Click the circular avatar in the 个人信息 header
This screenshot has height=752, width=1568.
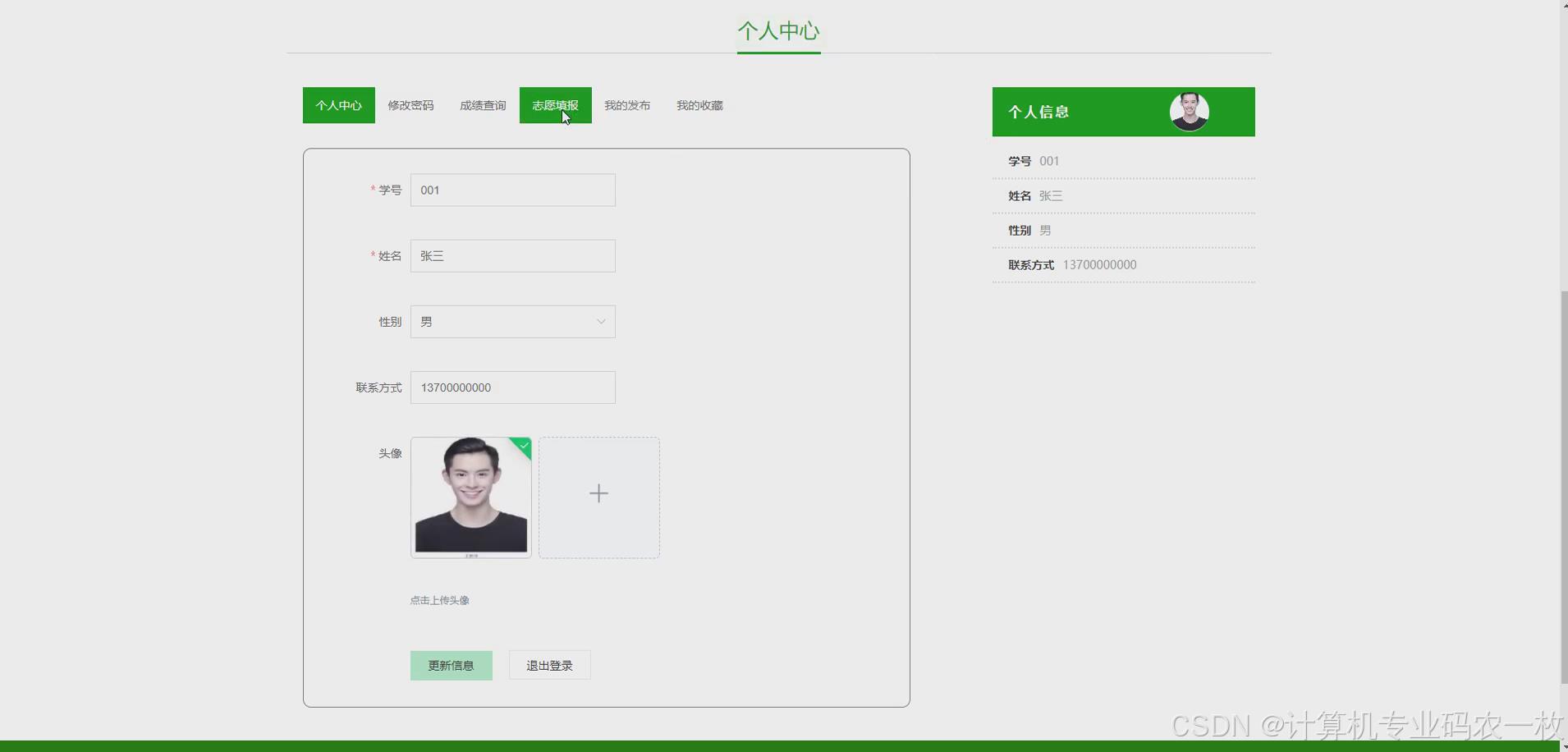click(1190, 112)
